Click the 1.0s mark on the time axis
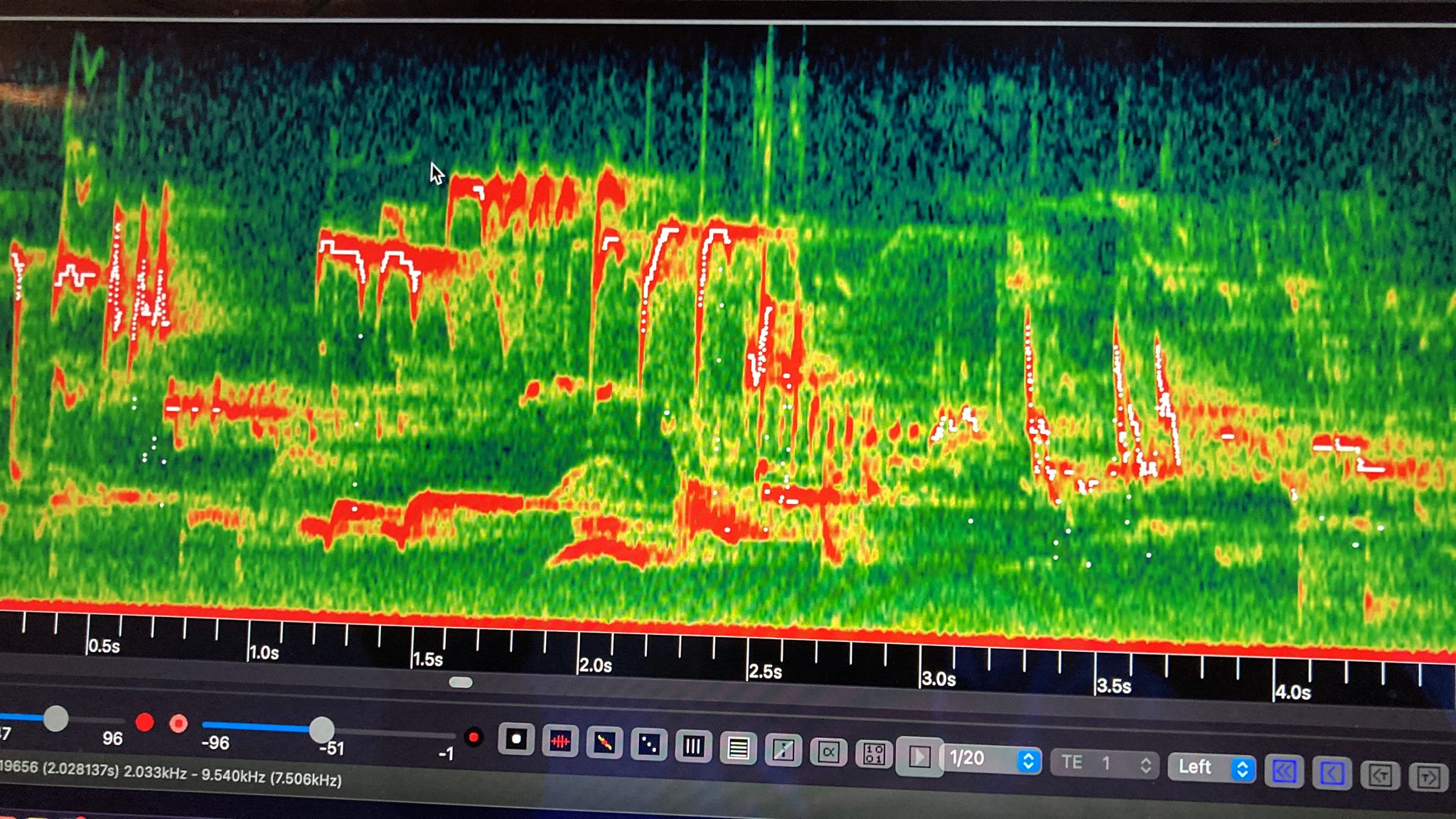Image resolution: width=1456 pixels, height=819 pixels. pyautogui.click(x=264, y=653)
